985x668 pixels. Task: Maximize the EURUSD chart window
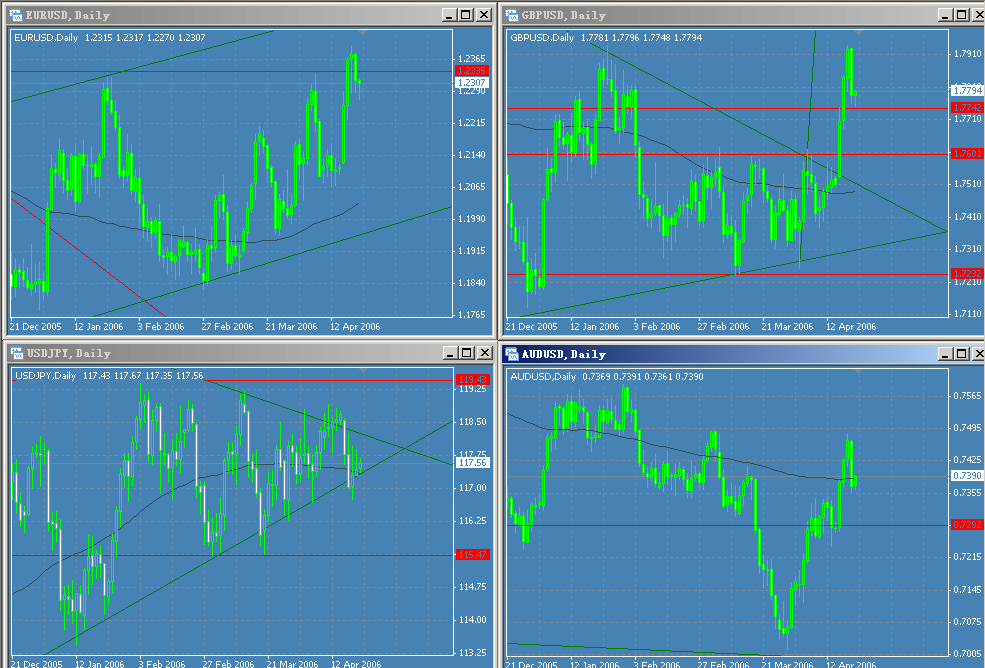click(x=466, y=15)
